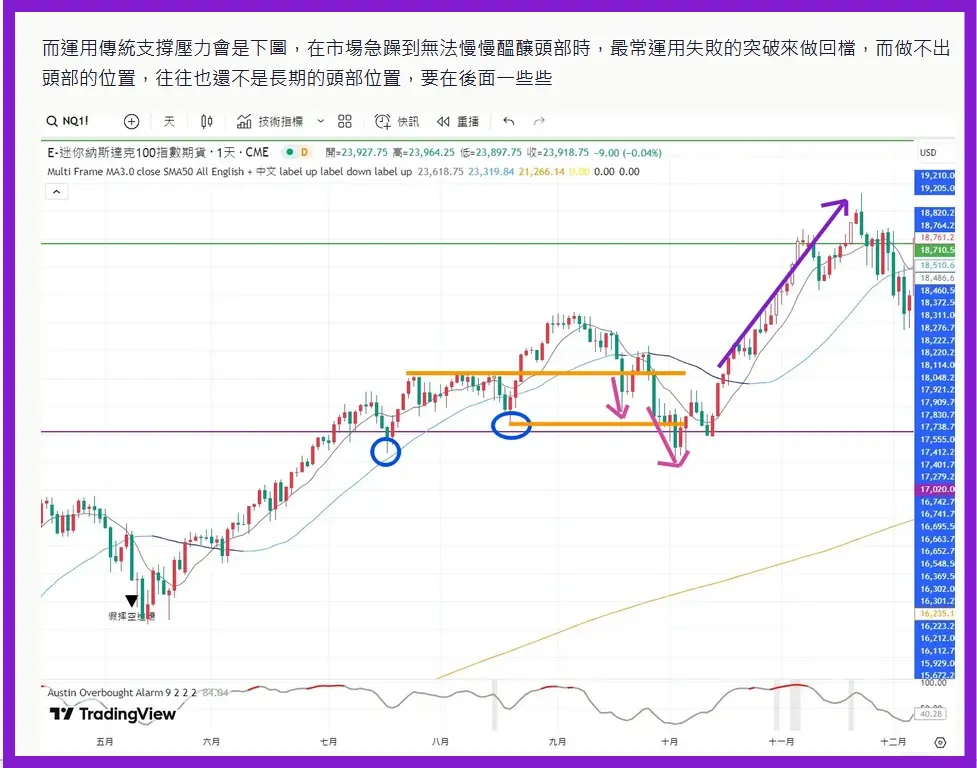Open the 技術指標 indicators menu
This screenshot has width=977, height=768.
click(270, 121)
